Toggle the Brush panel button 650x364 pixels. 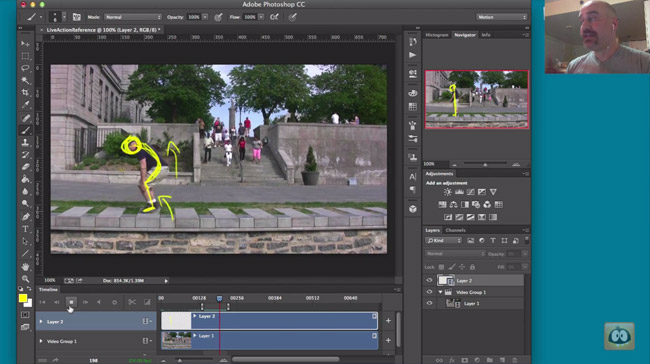[77, 17]
